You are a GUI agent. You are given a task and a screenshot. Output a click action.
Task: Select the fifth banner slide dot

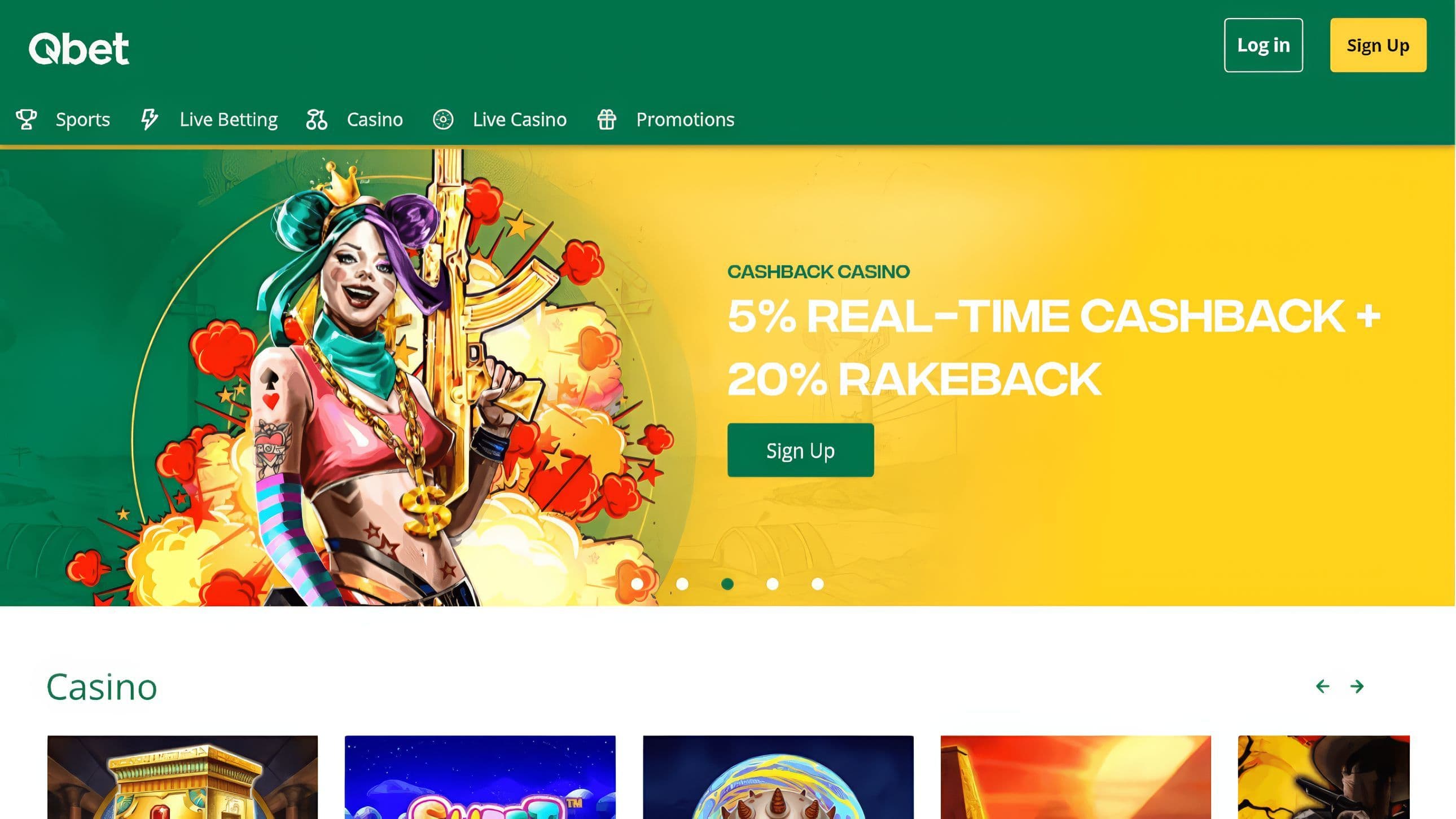pos(818,584)
